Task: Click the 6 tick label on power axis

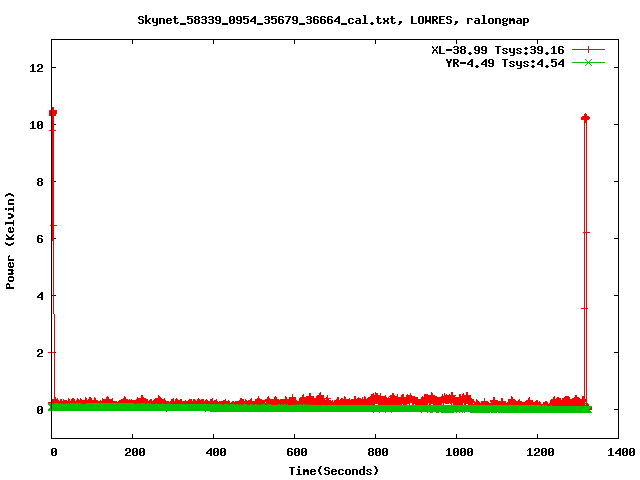Action: [x=40, y=239]
